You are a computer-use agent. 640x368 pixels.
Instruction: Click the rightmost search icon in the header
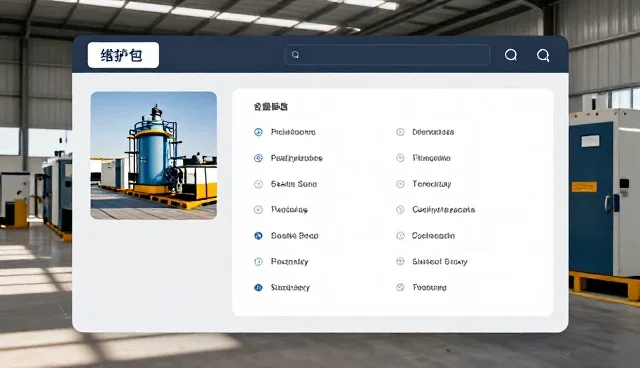tap(543, 55)
